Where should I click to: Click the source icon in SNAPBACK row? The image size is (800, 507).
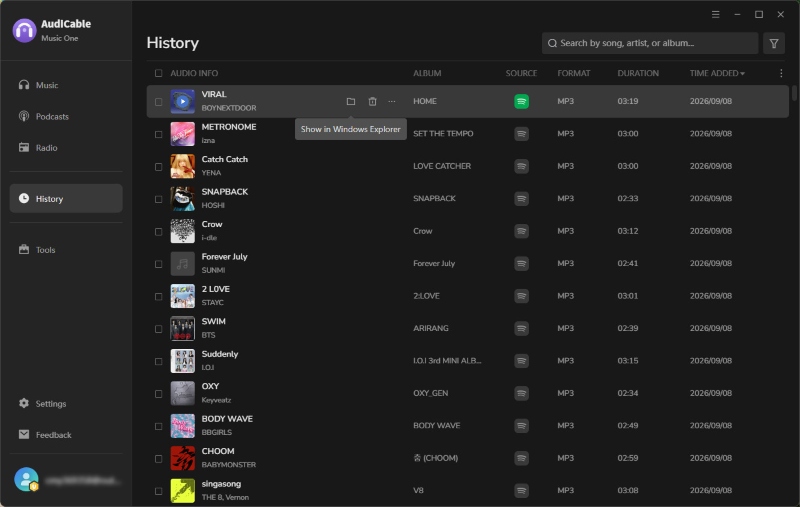tap(521, 199)
